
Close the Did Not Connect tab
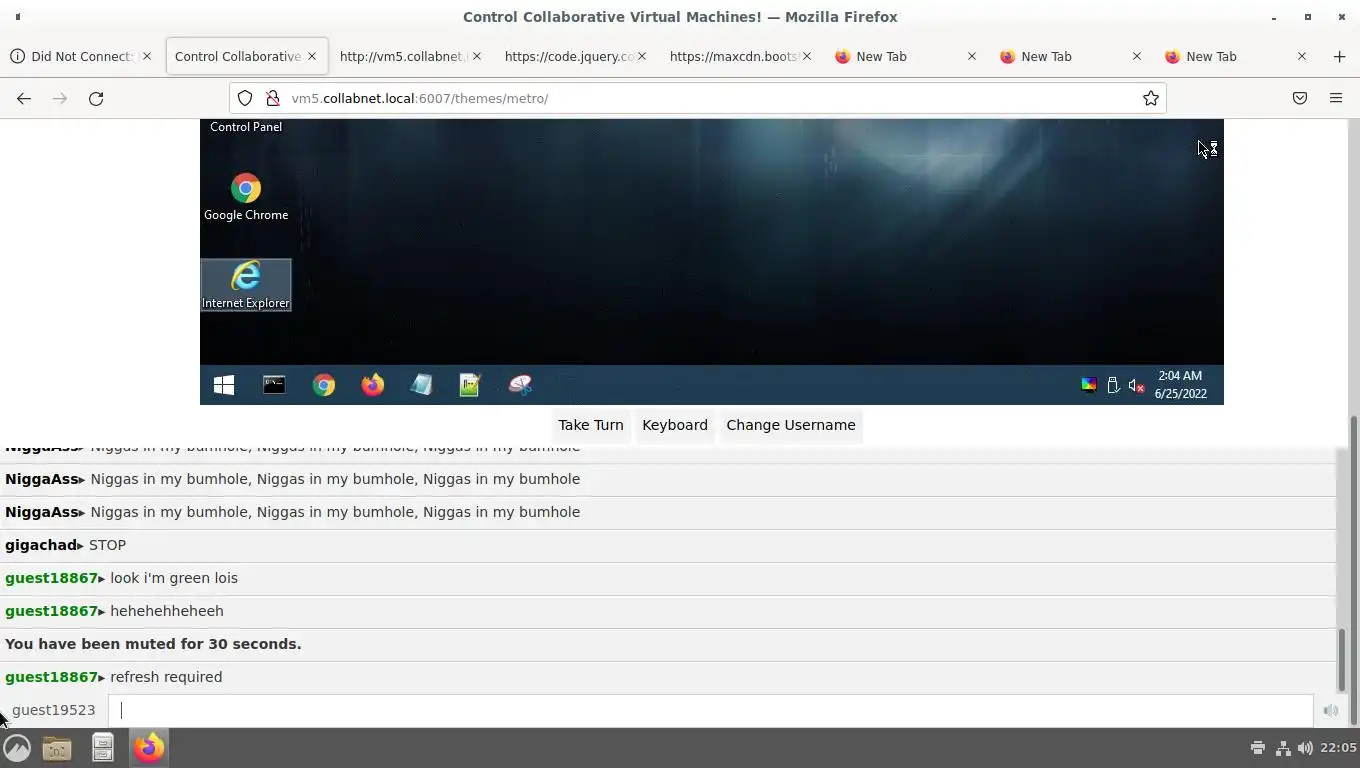(146, 56)
